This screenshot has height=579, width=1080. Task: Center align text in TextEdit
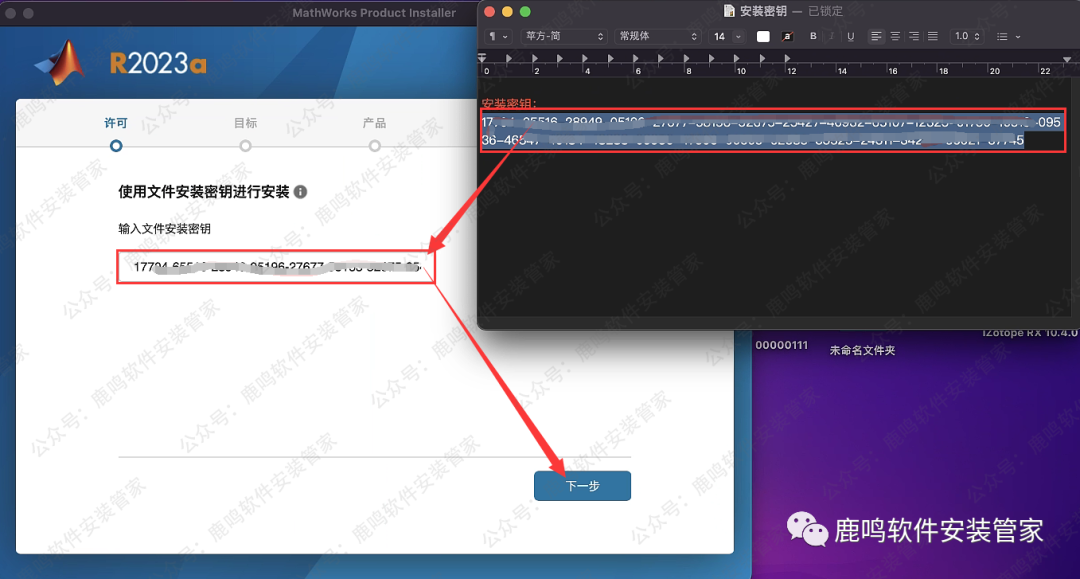(x=895, y=36)
